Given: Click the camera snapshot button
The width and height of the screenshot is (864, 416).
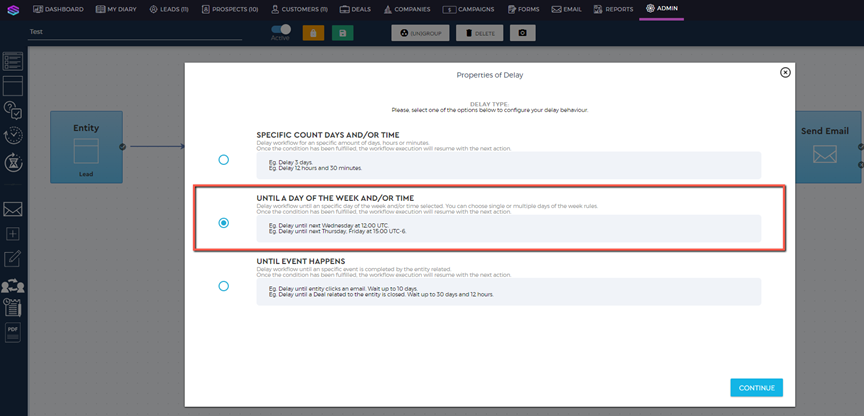Looking at the screenshot, I should click(x=522, y=33).
